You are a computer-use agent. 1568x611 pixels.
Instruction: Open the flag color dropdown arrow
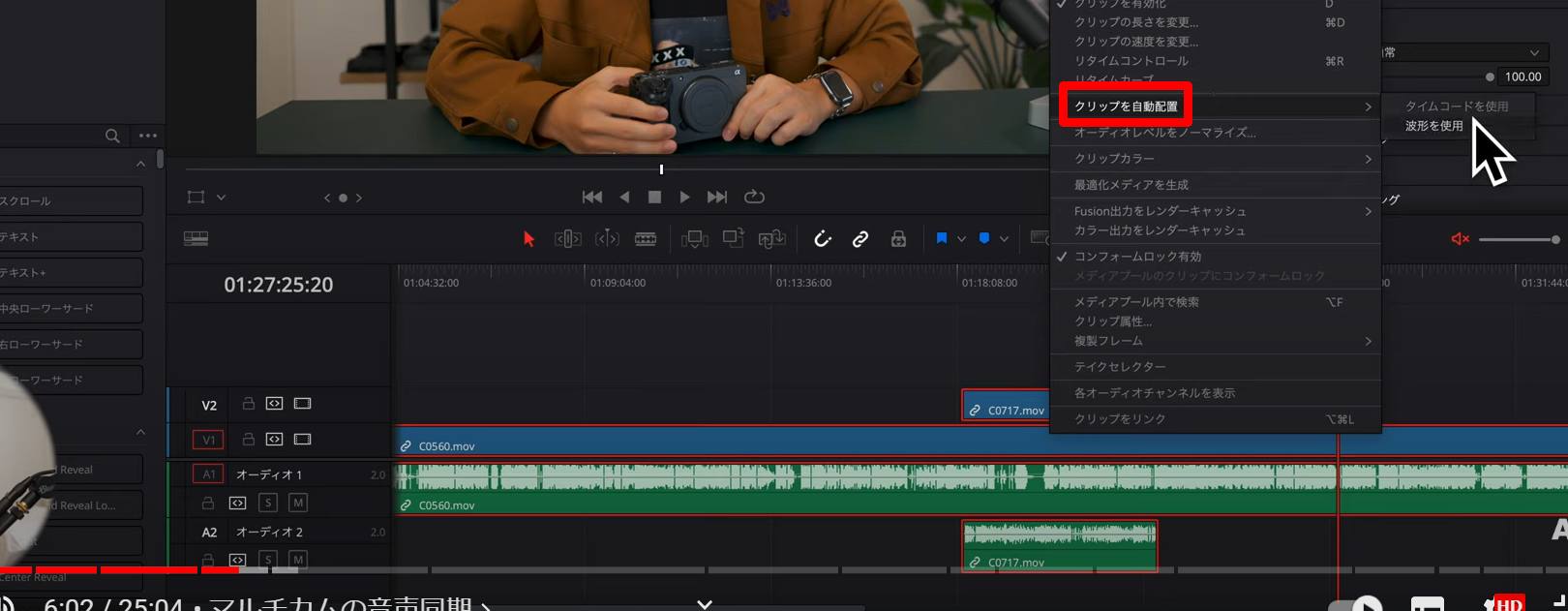[x=961, y=239]
